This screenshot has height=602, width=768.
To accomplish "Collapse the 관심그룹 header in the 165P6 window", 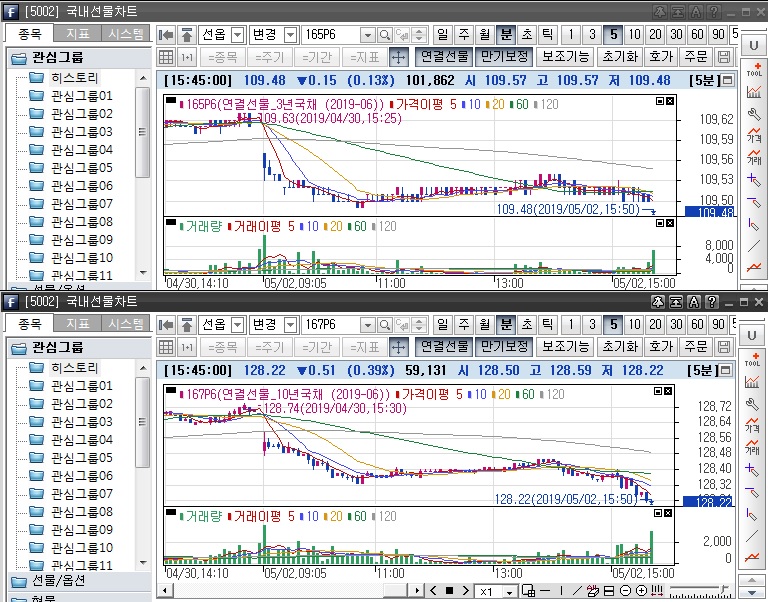I will [80, 58].
